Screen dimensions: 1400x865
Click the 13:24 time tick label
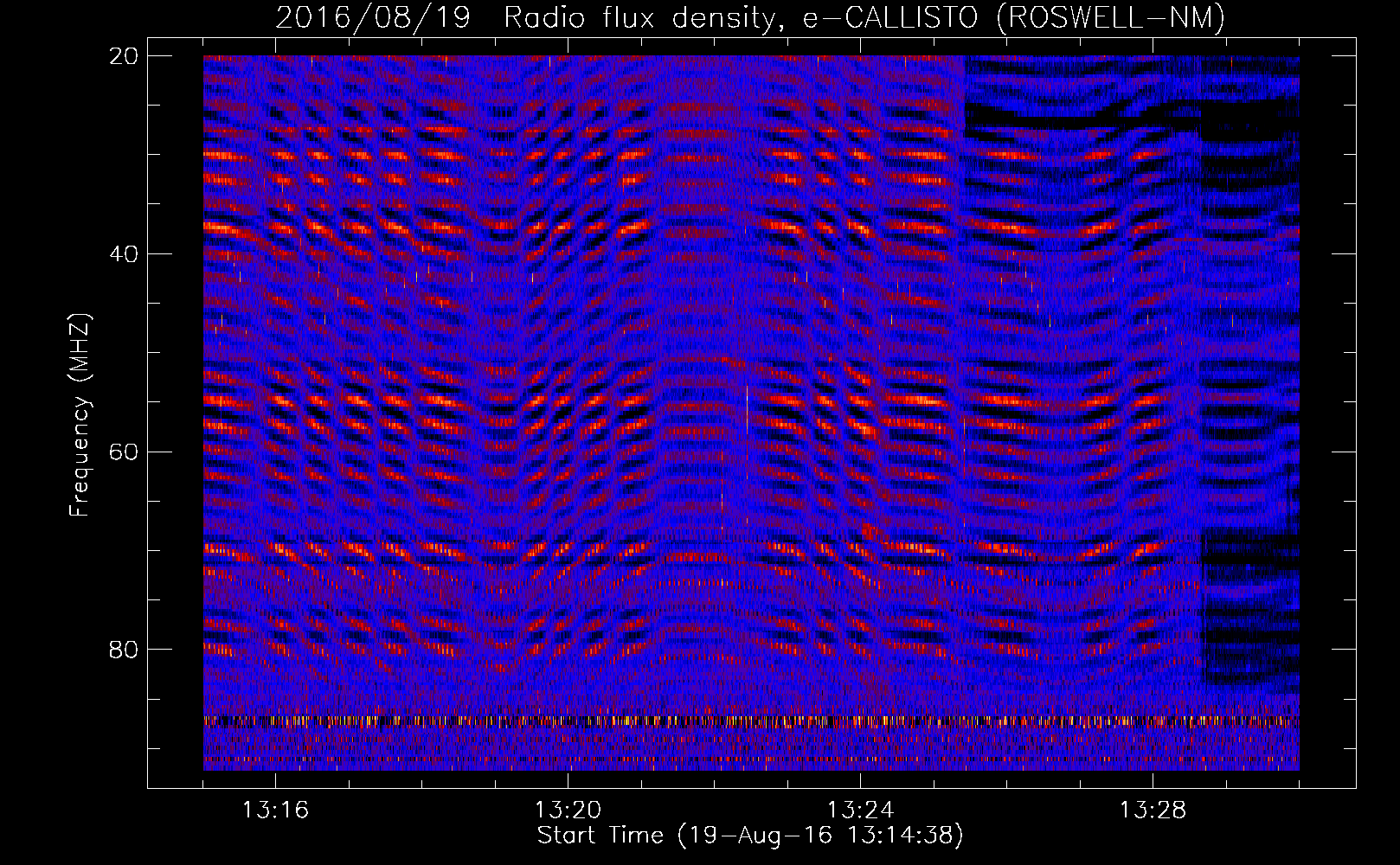(860, 811)
